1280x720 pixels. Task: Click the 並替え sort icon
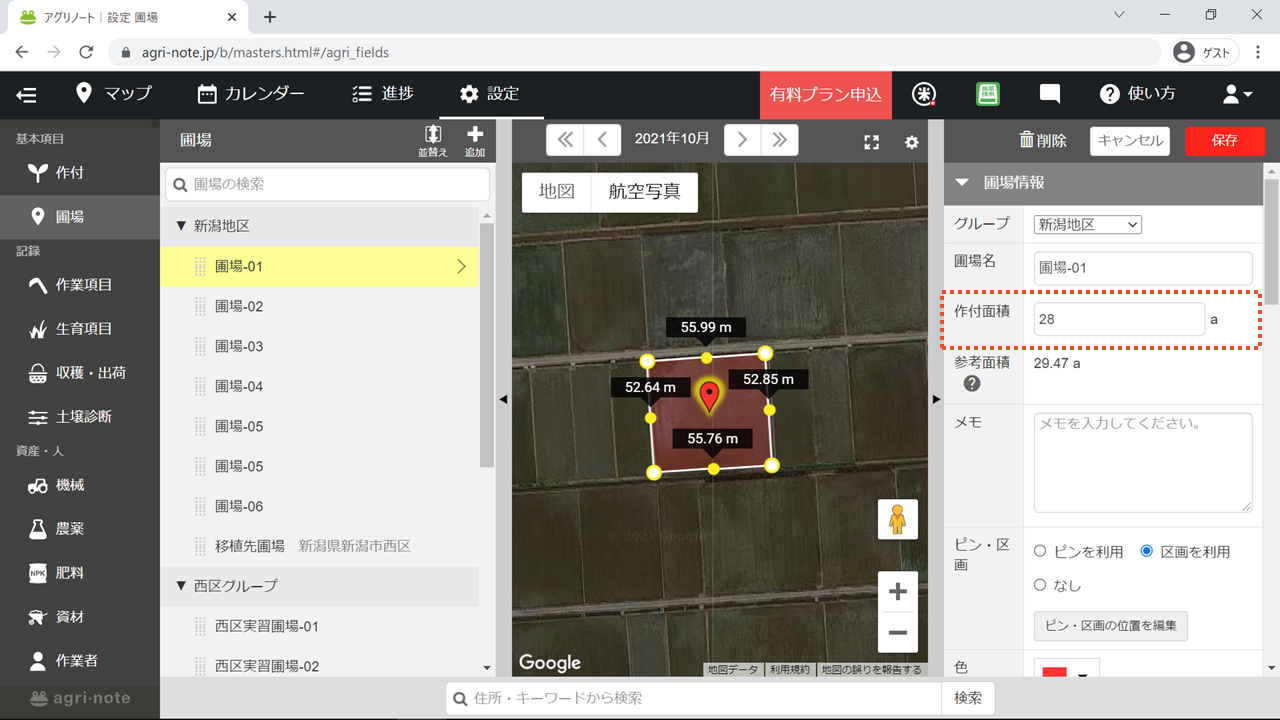[432, 135]
